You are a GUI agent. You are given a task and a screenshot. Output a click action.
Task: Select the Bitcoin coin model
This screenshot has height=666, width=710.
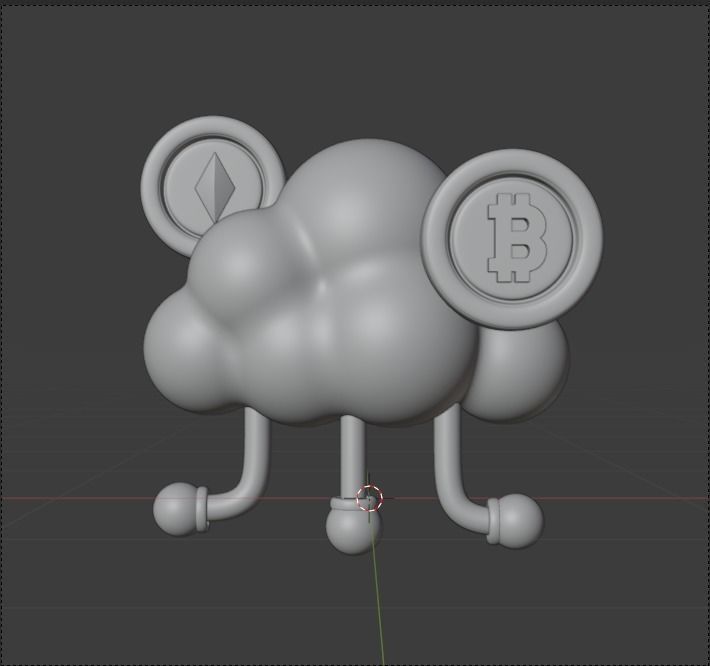512,240
